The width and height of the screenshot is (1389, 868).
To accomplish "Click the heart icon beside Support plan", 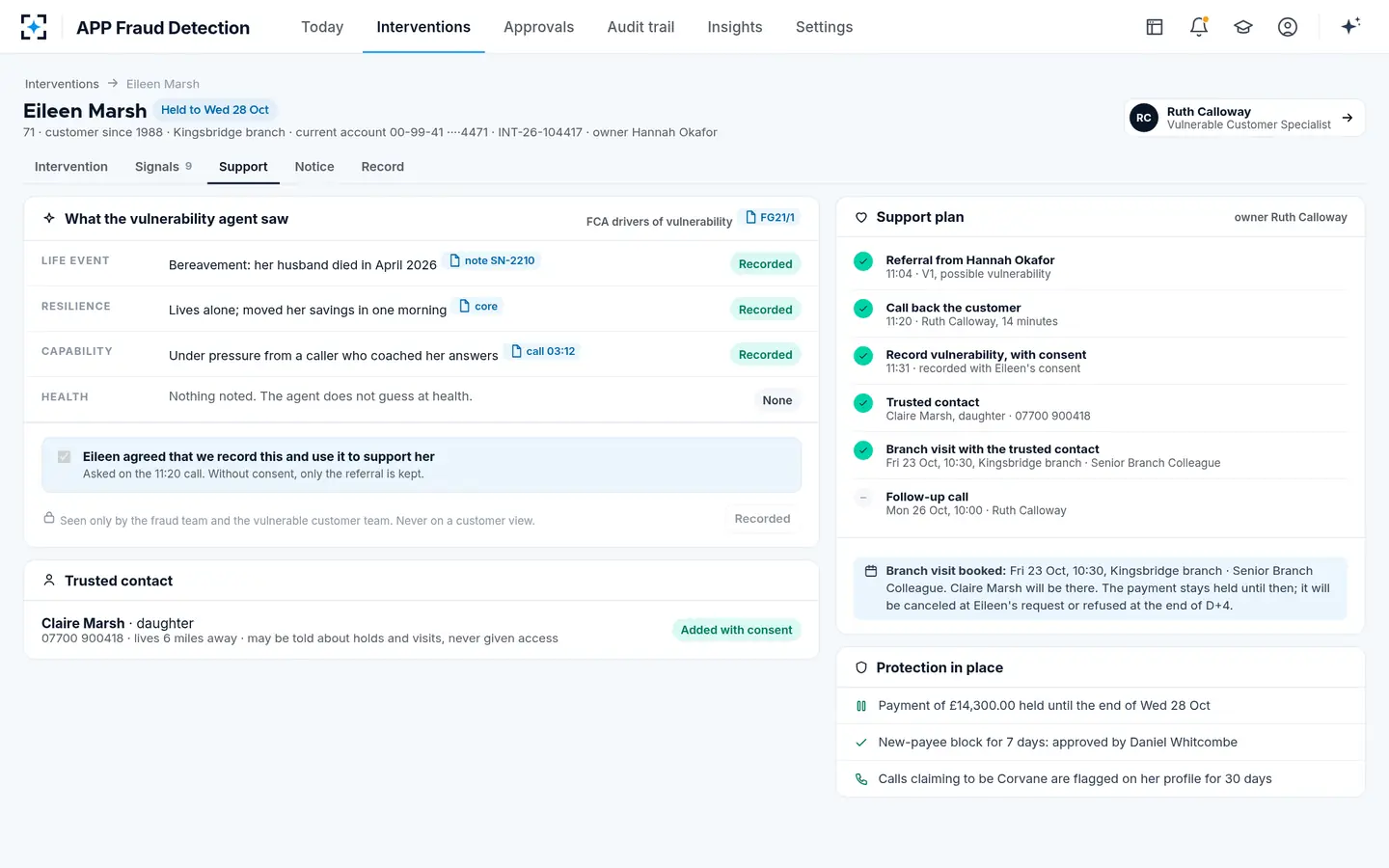I will (861, 218).
